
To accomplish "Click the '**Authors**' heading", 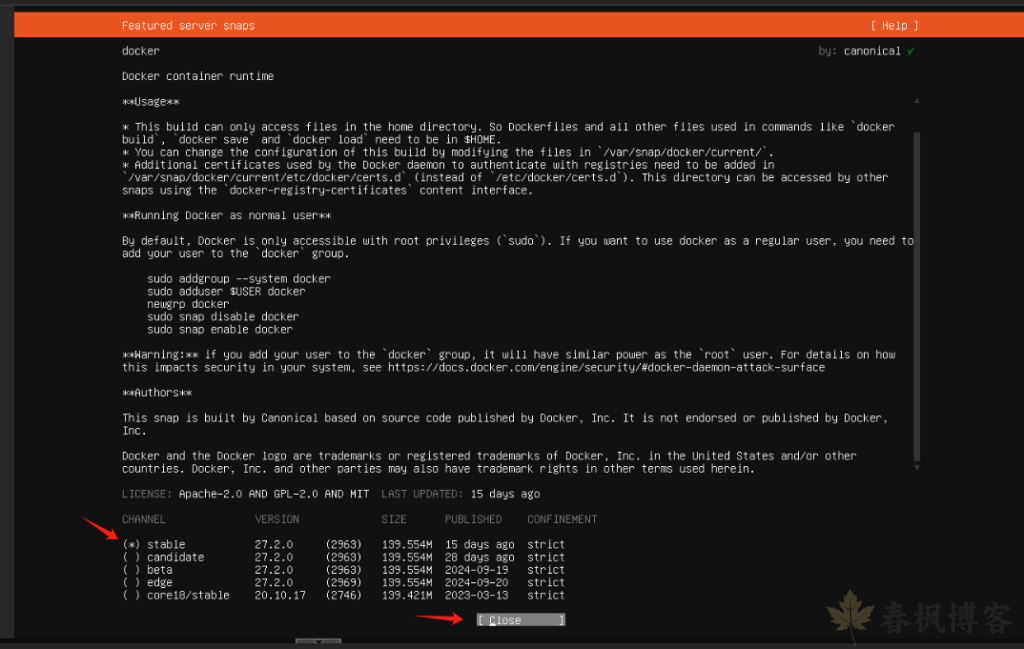I will tap(157, 393).
